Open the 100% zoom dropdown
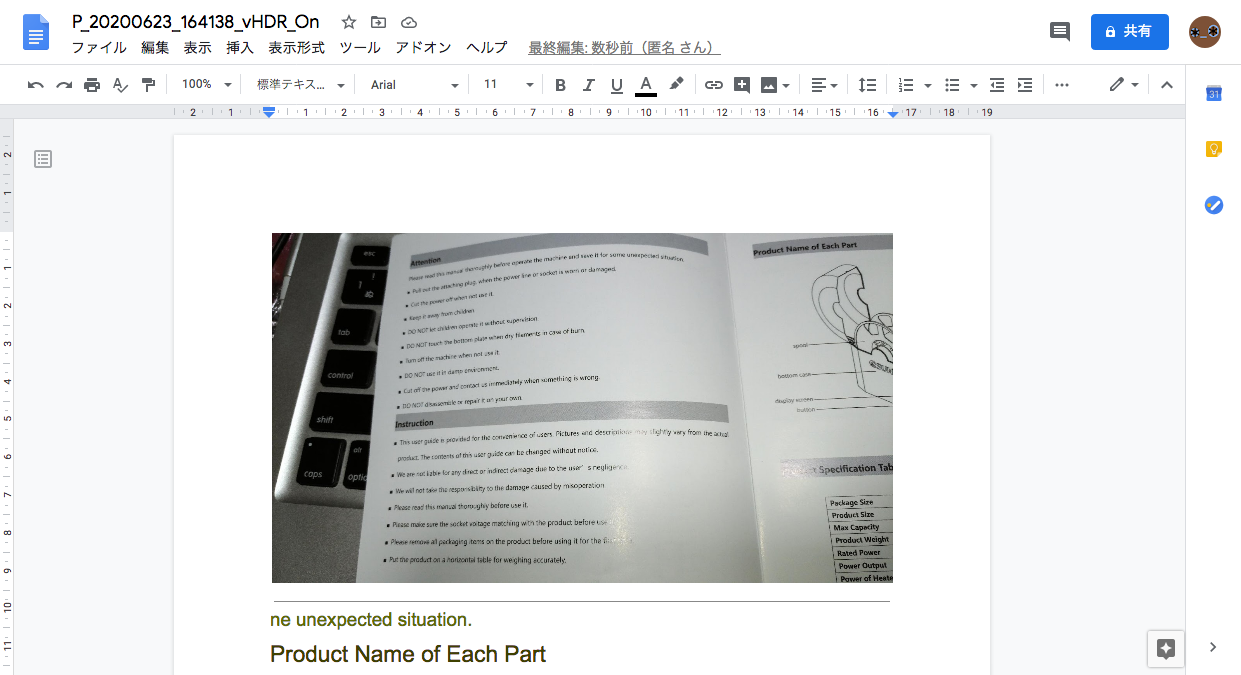This screenshot has width=1241, height=675. pos(207,85)
